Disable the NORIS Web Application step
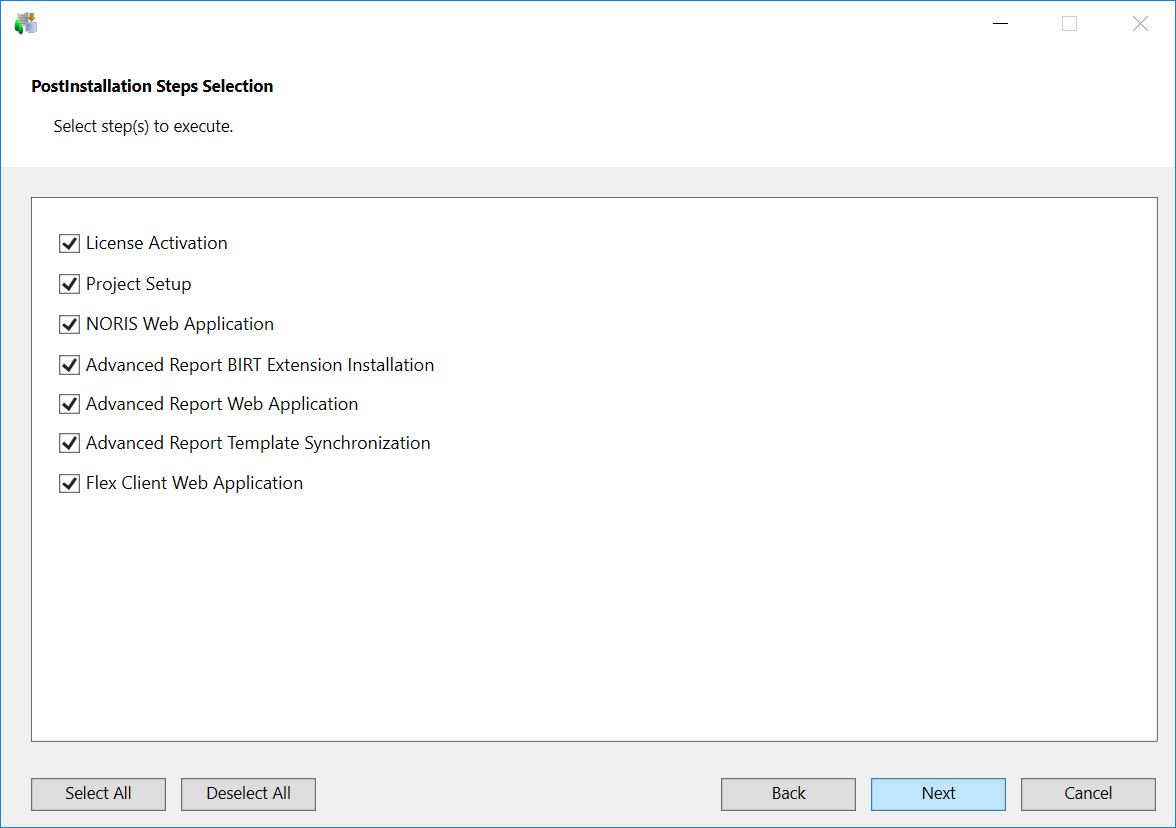1176x828 pixels. [69, 324]
